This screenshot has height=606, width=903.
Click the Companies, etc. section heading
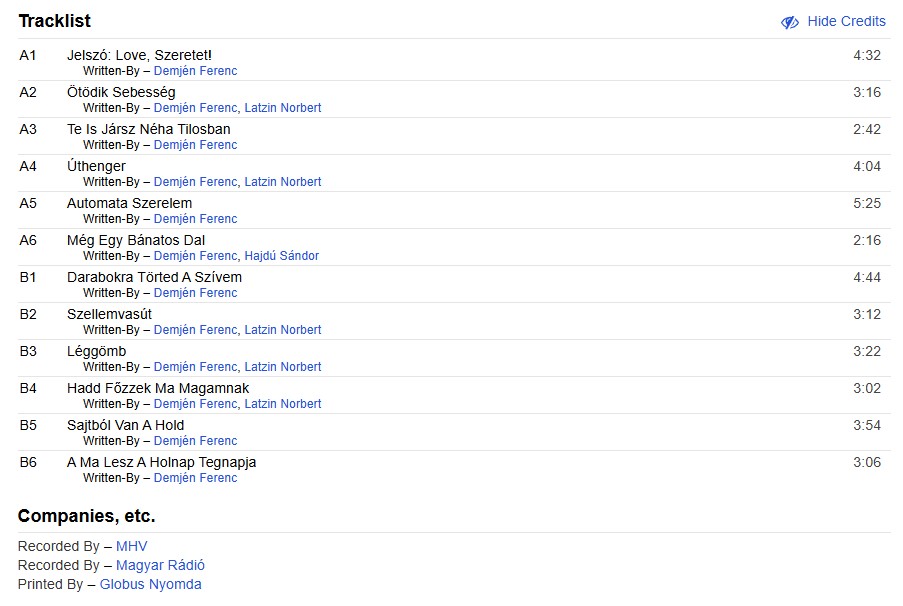pos(86,517)
